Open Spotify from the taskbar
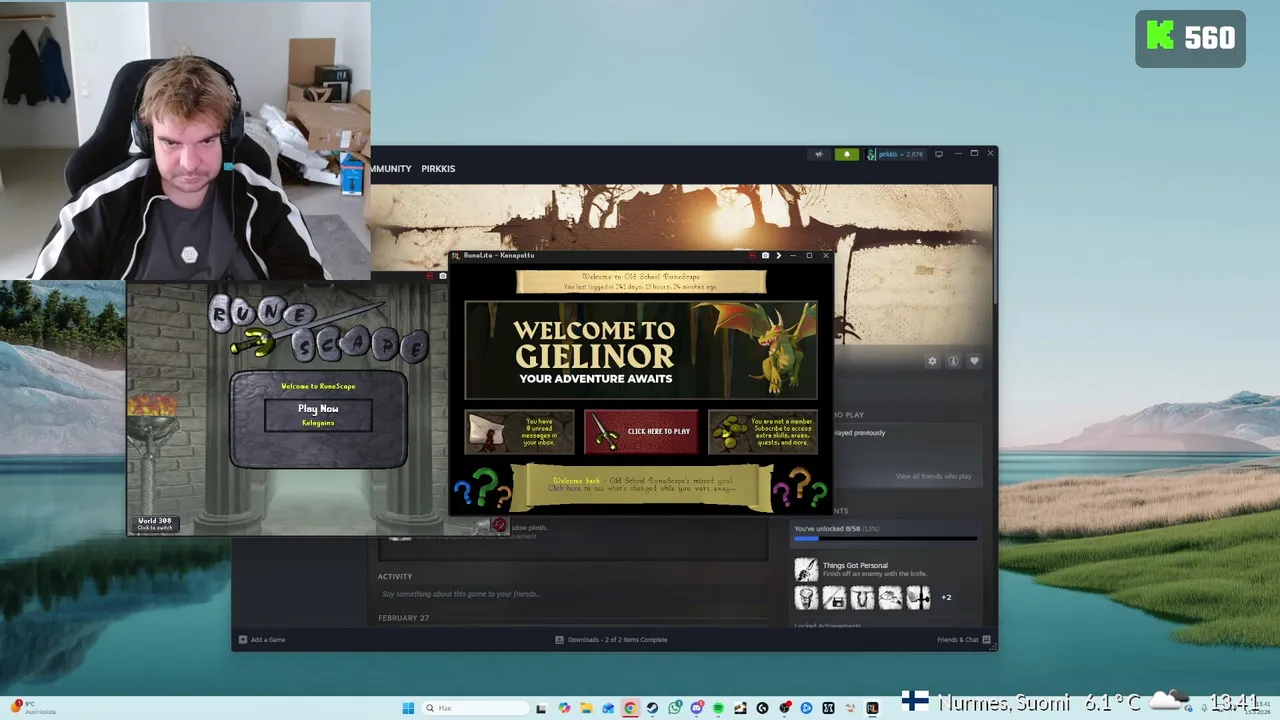This screenshot has width=1280, height=720. (718, 708)
